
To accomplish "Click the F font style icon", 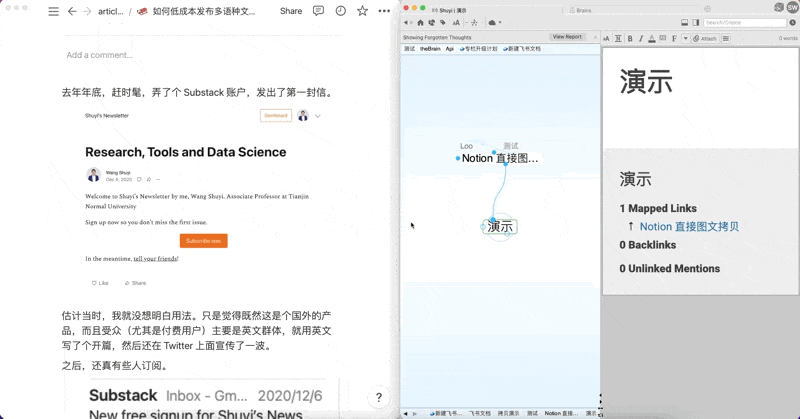I will click(x=674, y=38).
